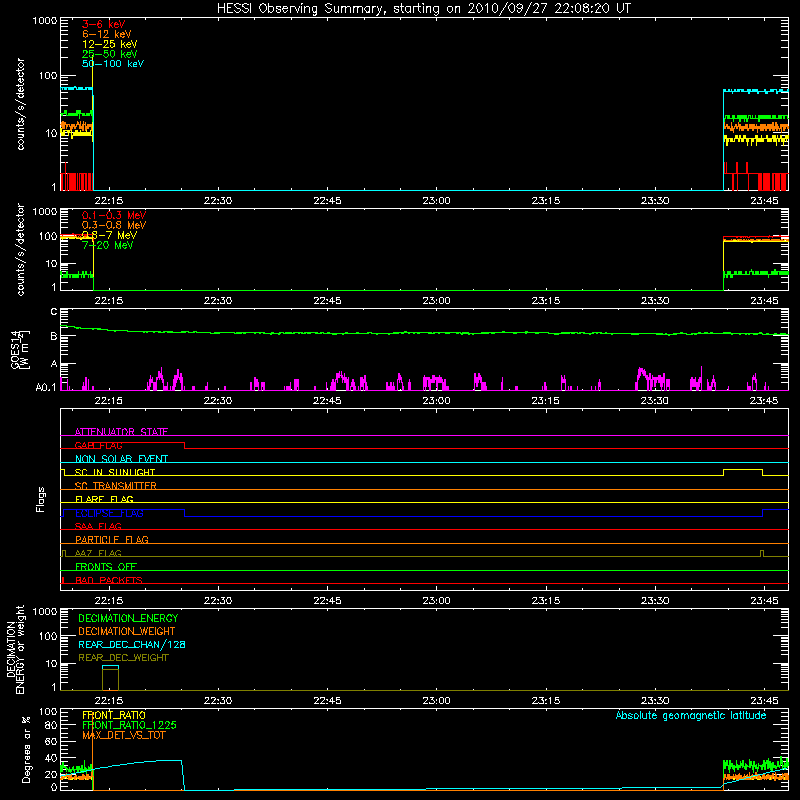Click the green GOES flux curve
Viewport: 800px width, 800px height.
[x=423, y=333]
